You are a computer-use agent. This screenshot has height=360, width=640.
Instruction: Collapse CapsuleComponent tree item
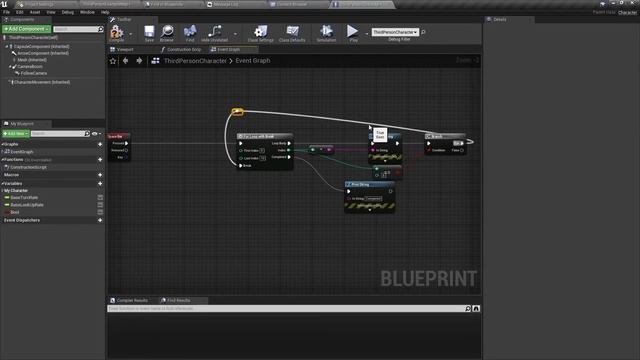click(7, 47)
